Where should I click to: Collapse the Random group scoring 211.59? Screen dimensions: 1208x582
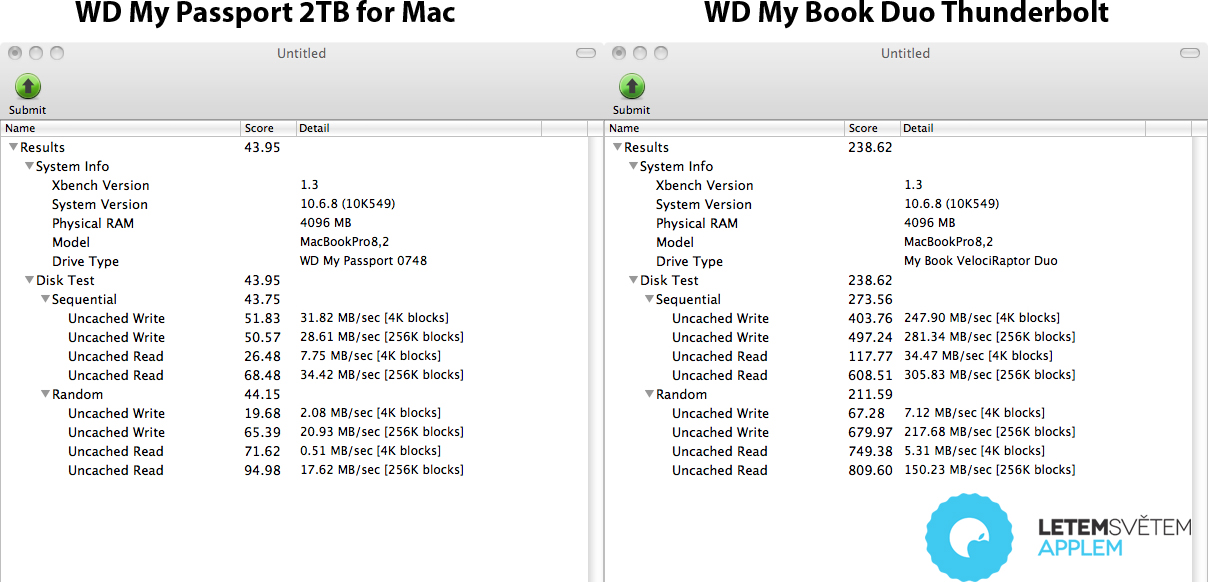click(649, 394)
